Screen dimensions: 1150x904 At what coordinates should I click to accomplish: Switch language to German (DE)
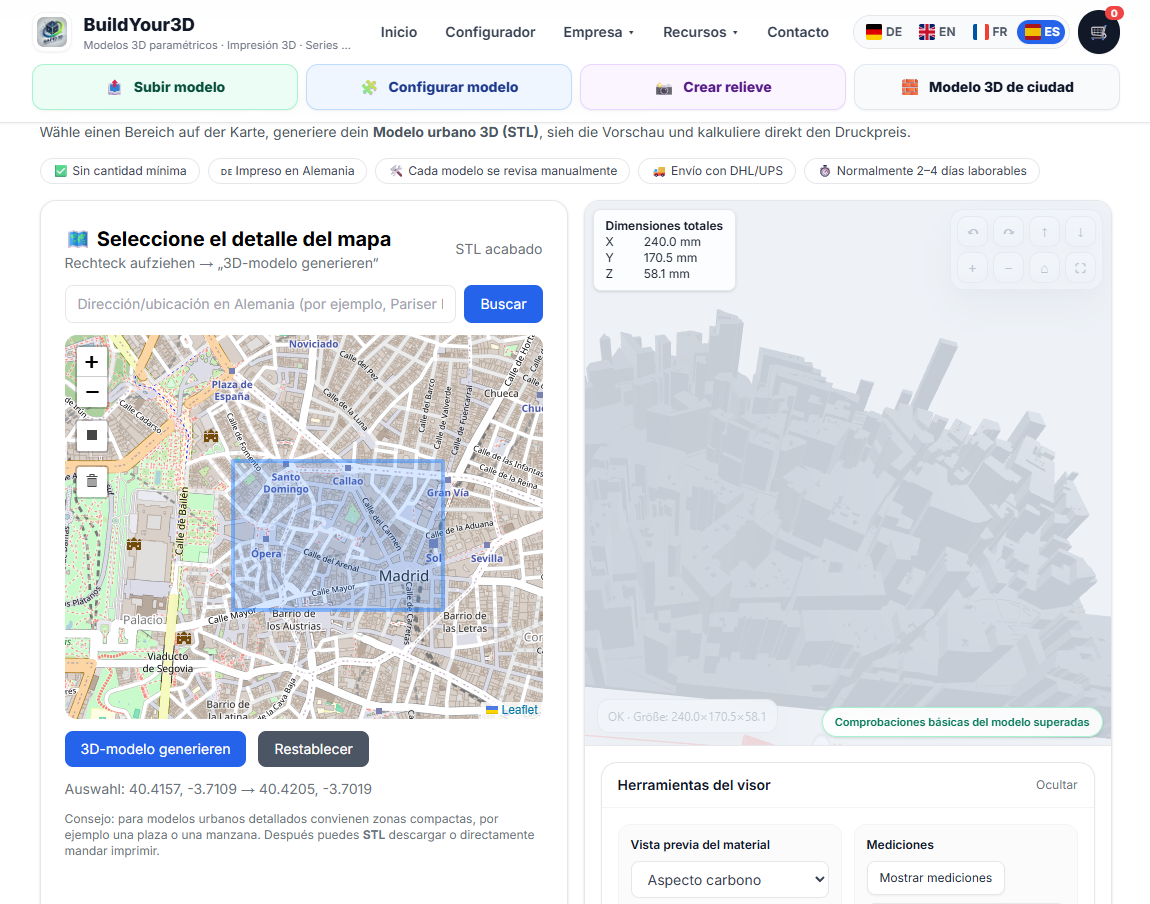(x=884, y=32)
